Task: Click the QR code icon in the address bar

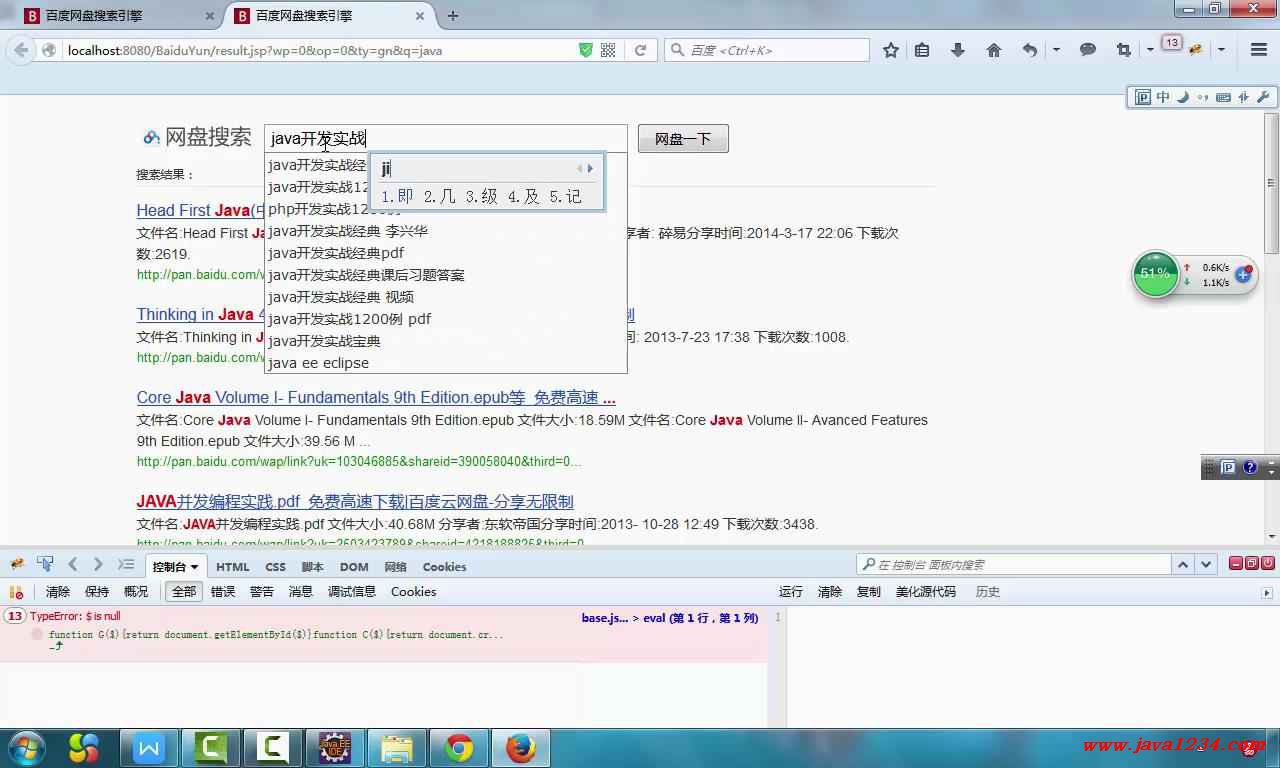Action: 608,50
